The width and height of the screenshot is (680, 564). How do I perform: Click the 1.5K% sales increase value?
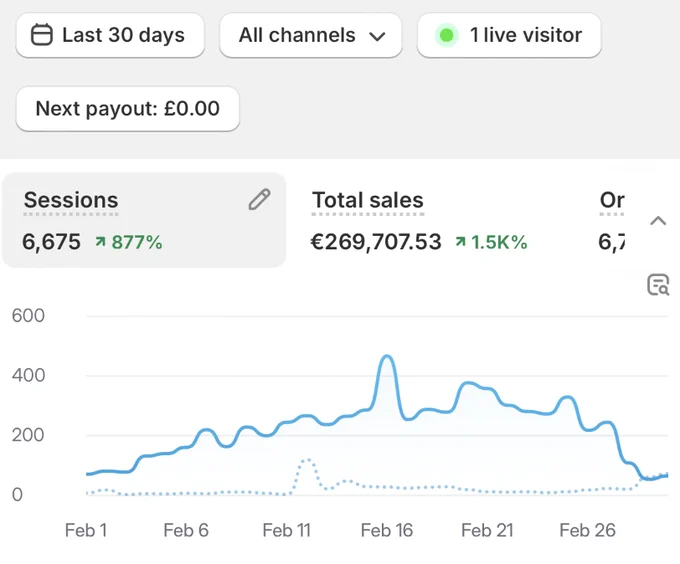491,242
